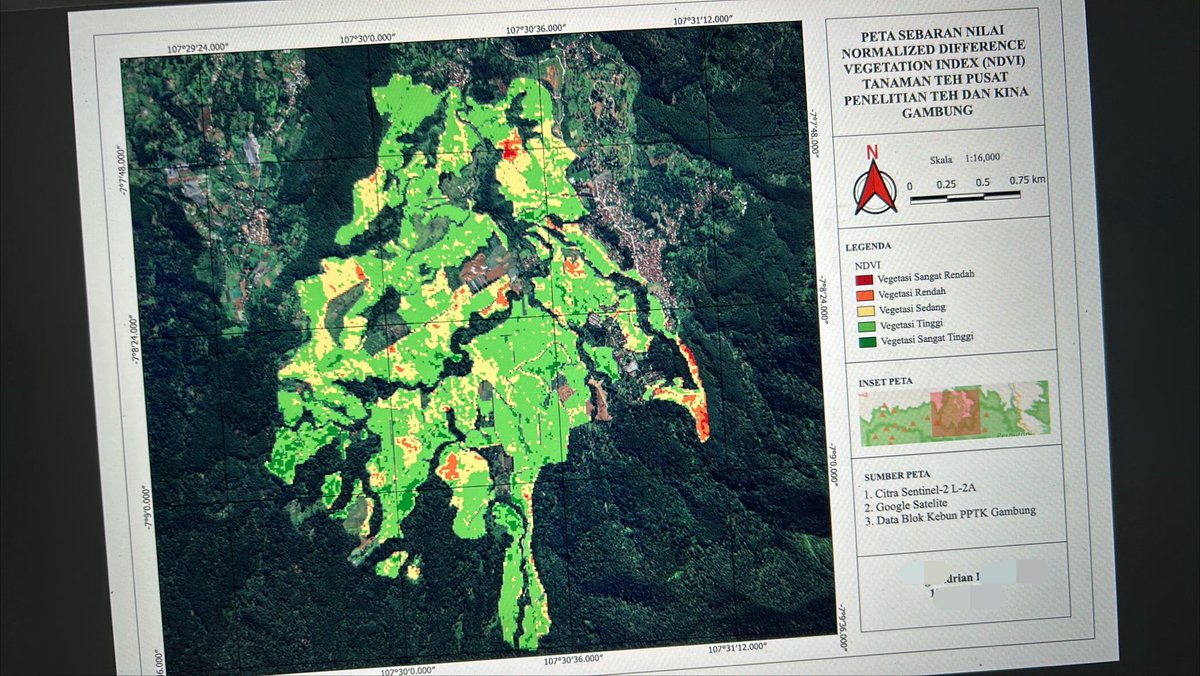Open the inset locator map thumbnail
The width and height of the screenshot is (1200, 676).
click(955, 412)
